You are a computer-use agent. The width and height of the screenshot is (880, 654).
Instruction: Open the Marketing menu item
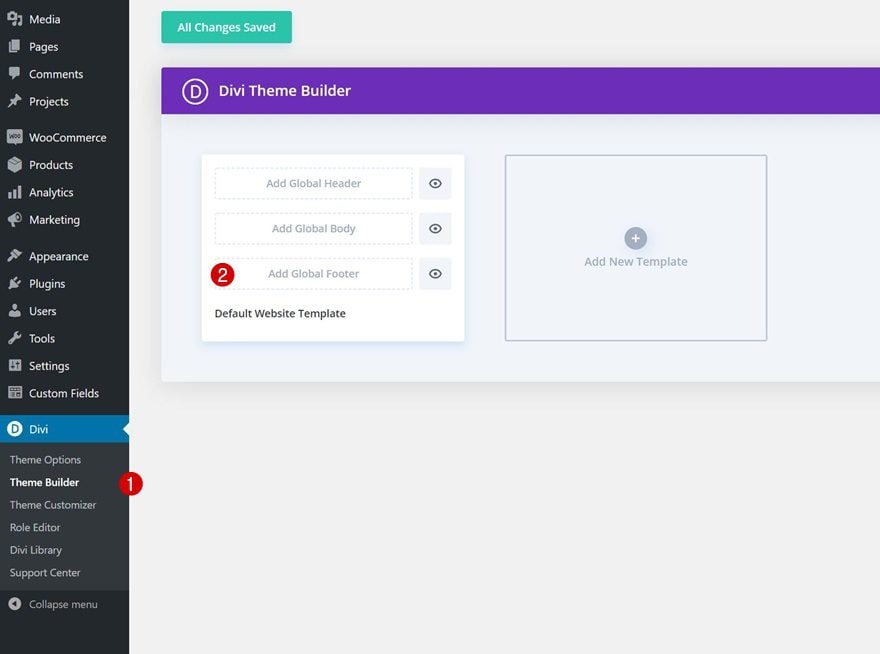pos(65,220)
